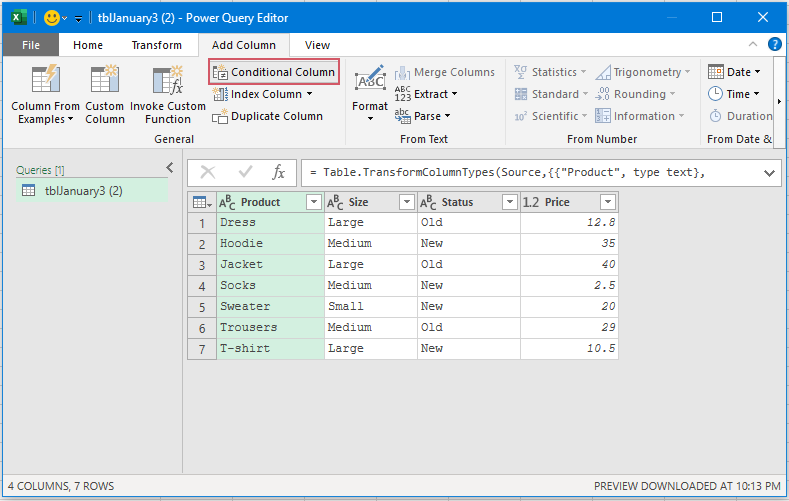
Task: Open the Status column filter dropdown
Action: pos(508,202)
